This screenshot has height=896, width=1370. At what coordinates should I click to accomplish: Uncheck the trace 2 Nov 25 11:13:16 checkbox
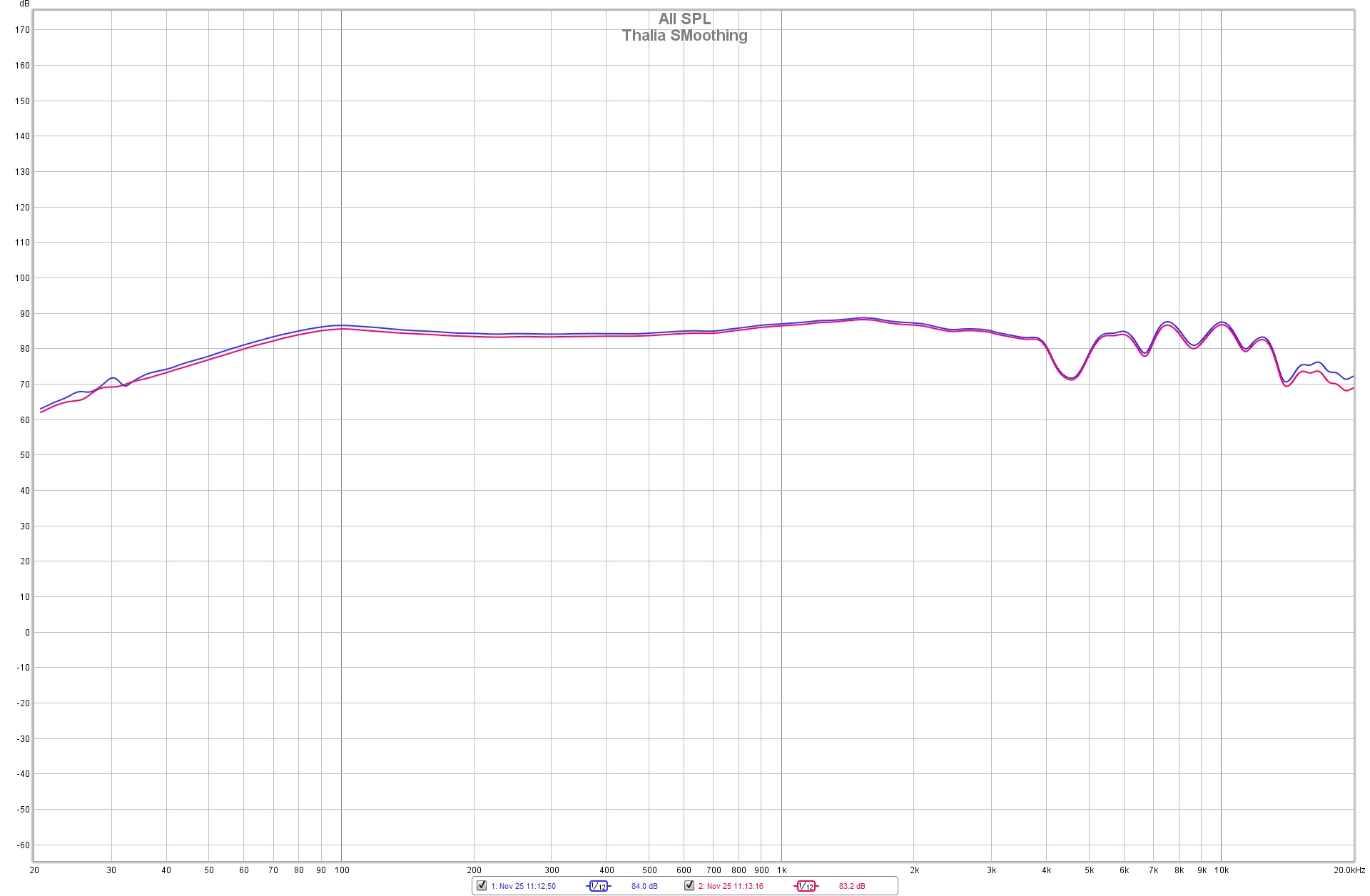(689, 885)
